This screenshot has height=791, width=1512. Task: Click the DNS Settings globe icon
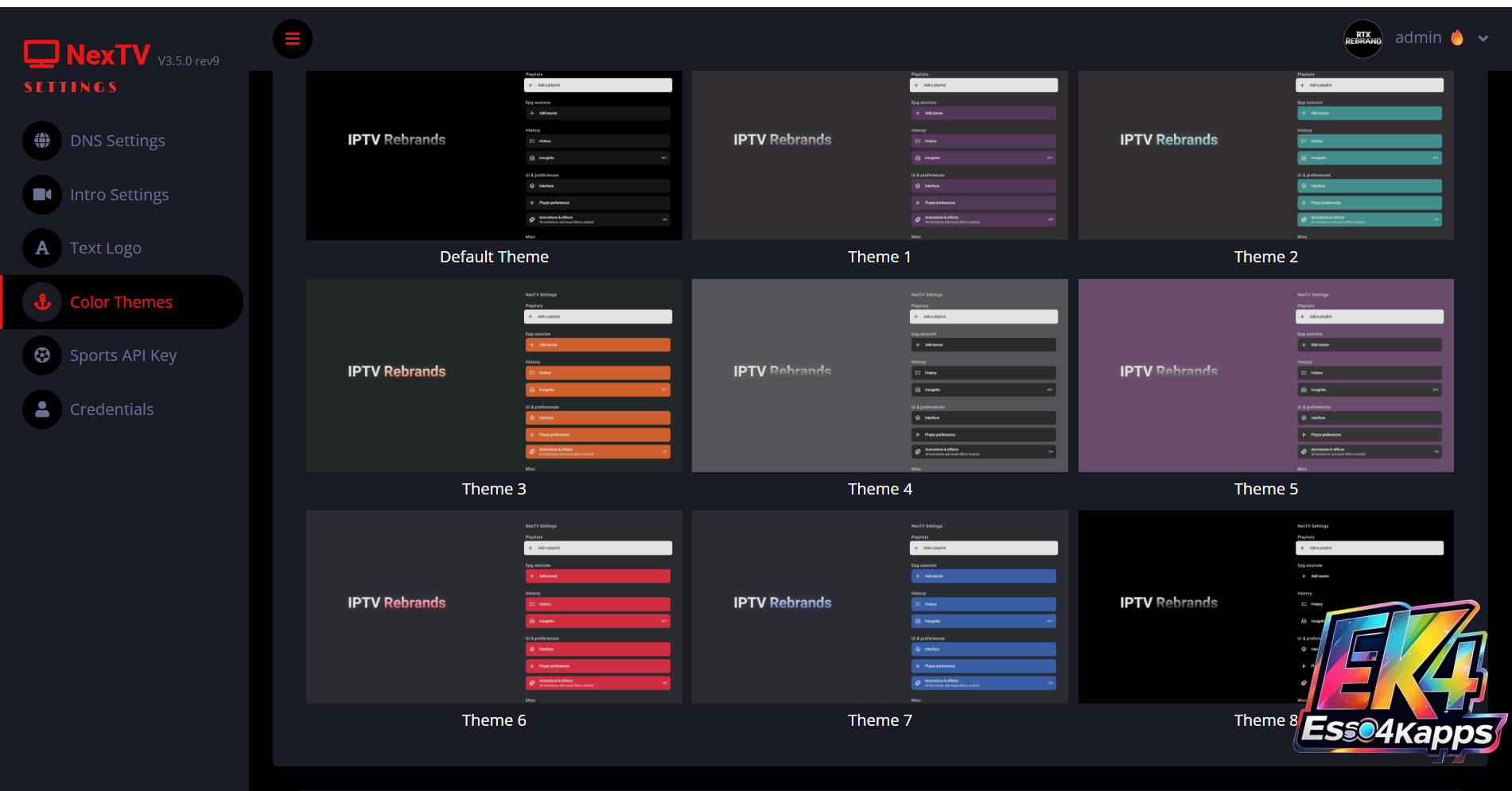[x=42, y=141]
